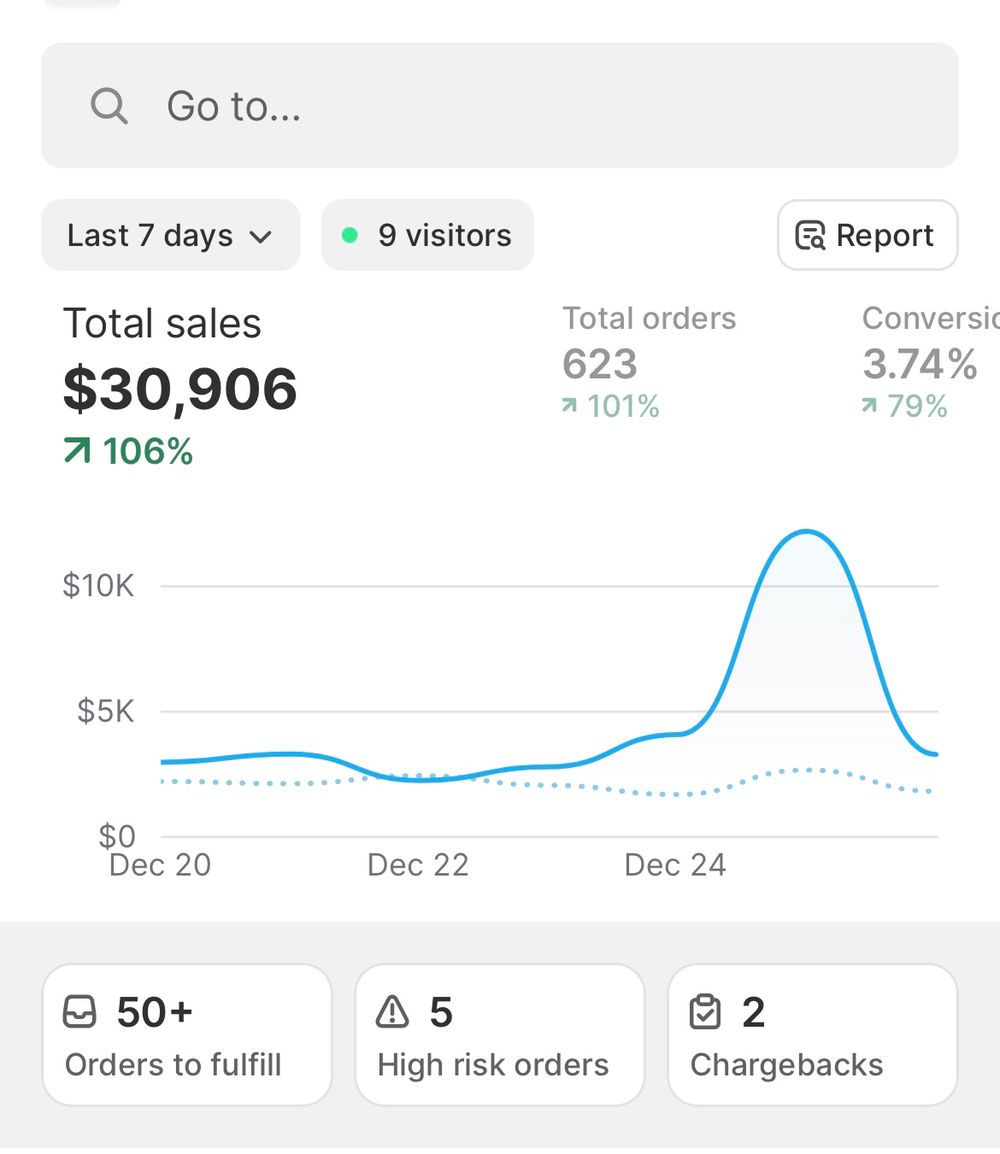View the 9 visitors live view
The width and height of the screenshot is (1000, 1154).
[428, 236]
